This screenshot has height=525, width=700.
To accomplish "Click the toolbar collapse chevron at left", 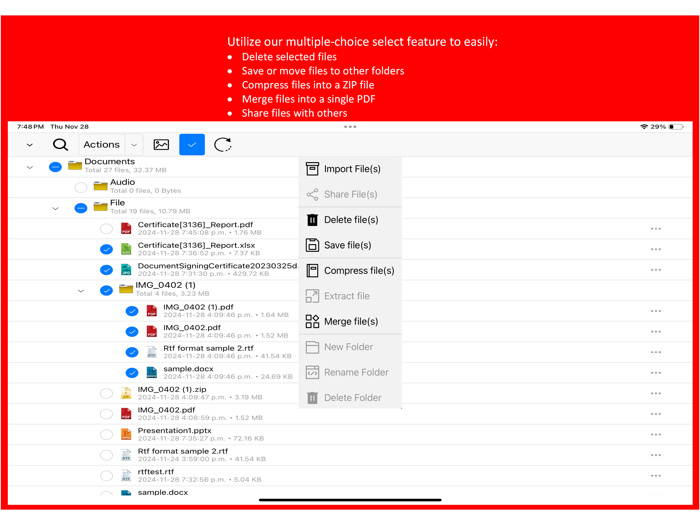I will (x=30, y=145).
